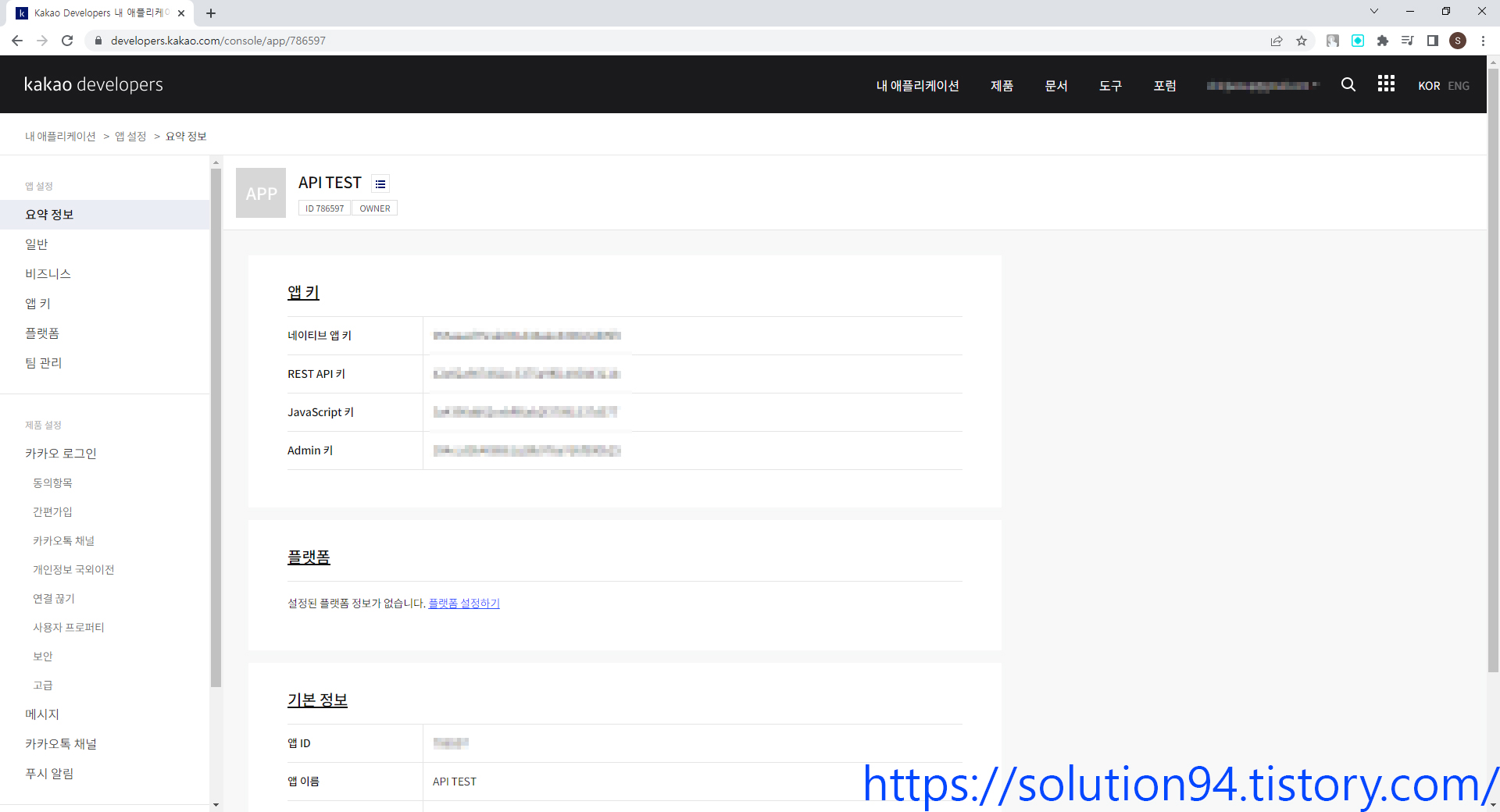Open 동의항목 submenu item
1500x812 pixels.
52,483
